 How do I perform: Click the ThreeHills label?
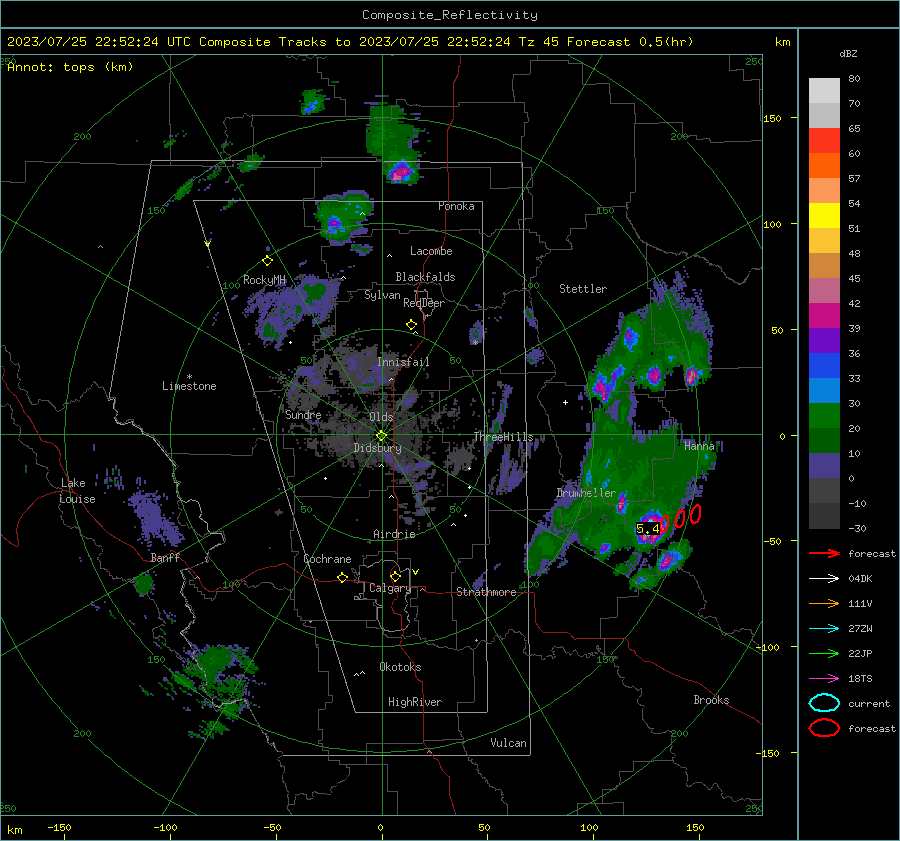[x=503, y=437]
